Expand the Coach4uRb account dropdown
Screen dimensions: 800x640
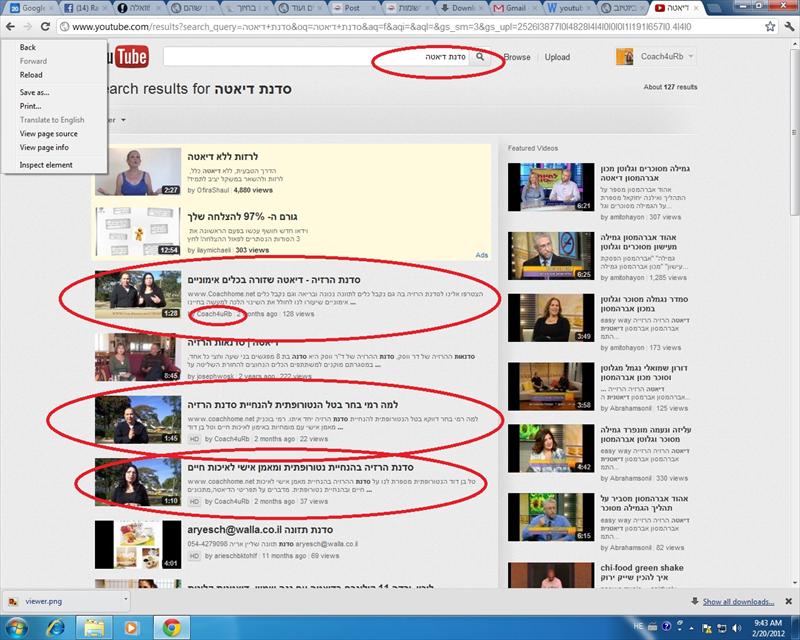(x=691, y=57)
